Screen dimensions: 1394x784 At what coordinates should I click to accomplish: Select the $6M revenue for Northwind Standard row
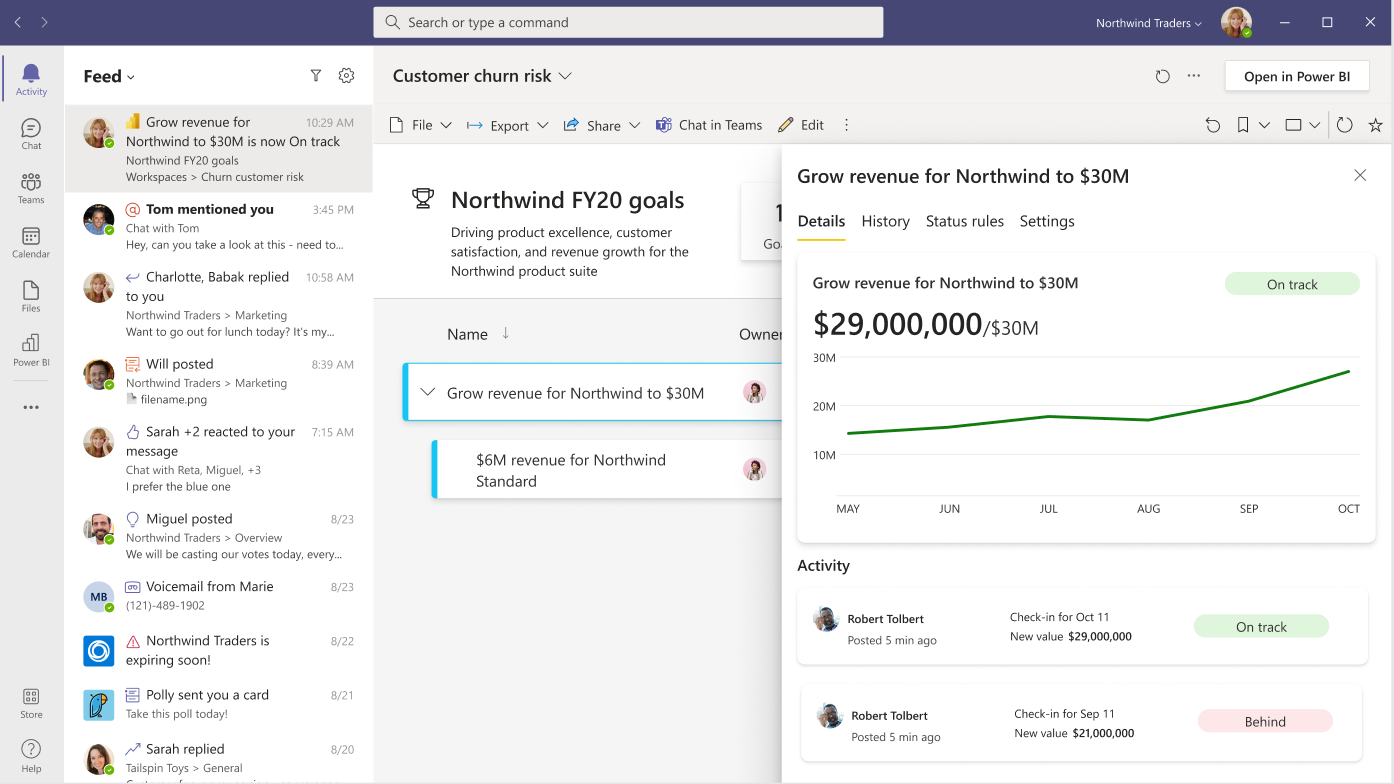[606, 469]
